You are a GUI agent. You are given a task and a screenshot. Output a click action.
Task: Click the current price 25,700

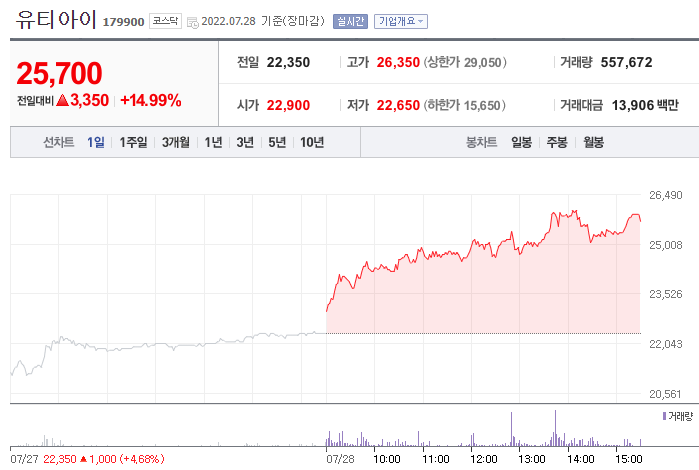click(59, 73)
